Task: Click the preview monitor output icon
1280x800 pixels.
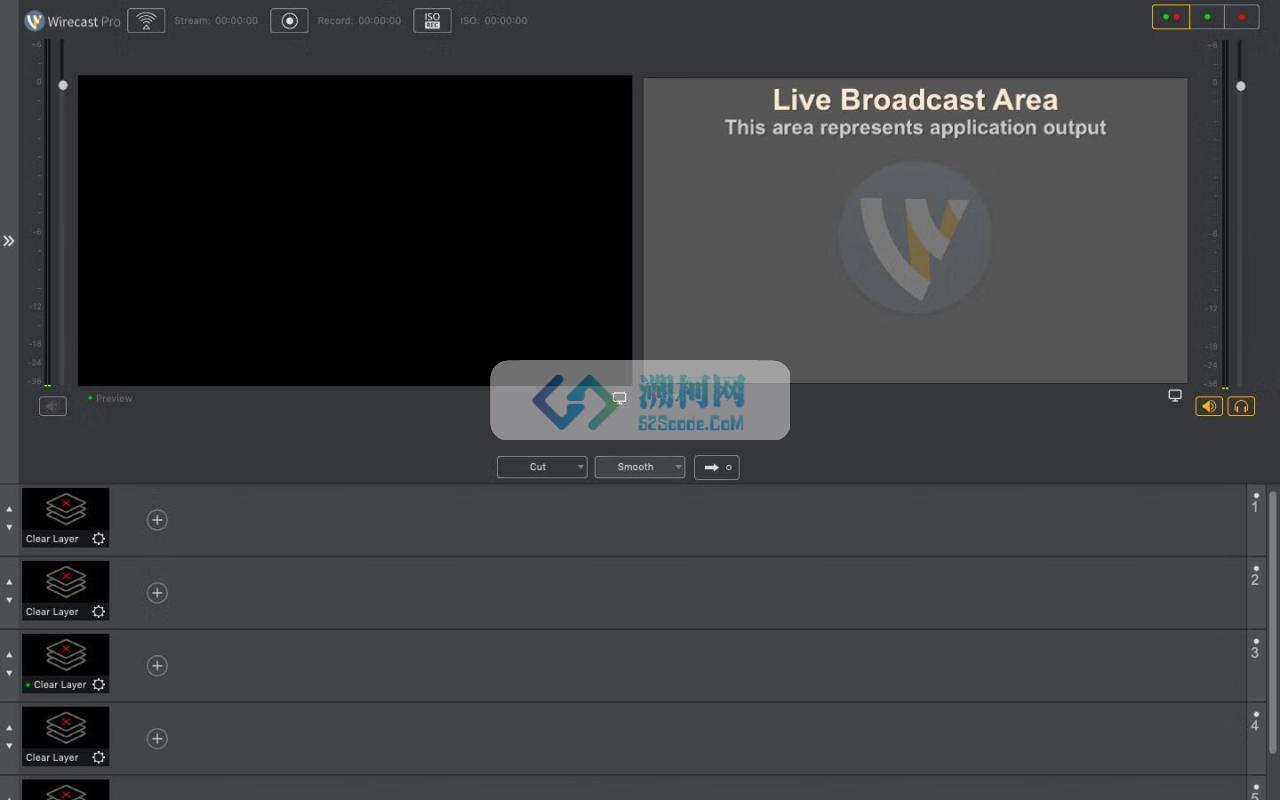Action: click(x=619, y=398)
